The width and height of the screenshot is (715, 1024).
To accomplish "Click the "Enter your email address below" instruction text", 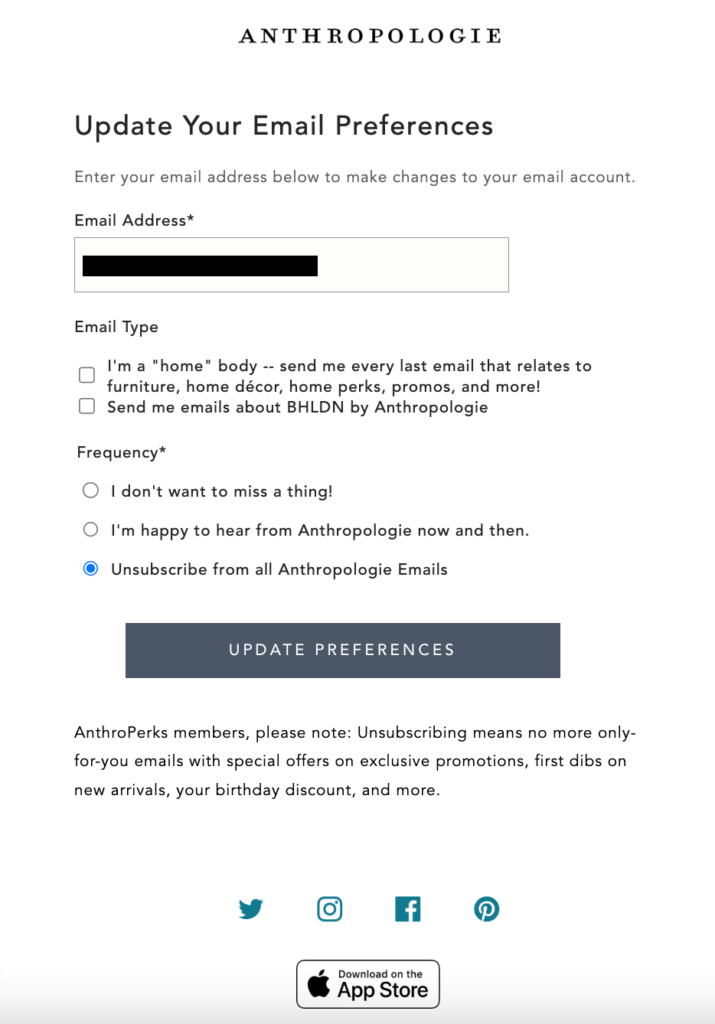I will pyautogui.click(x=355, y=177).
